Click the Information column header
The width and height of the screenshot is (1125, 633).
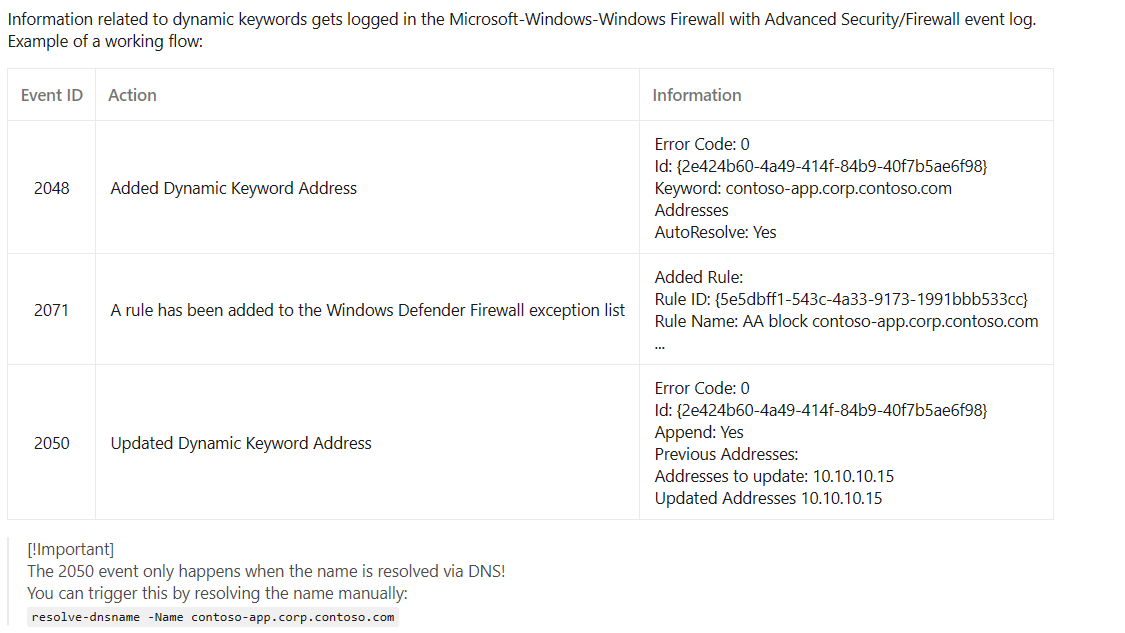pos(697,95)
